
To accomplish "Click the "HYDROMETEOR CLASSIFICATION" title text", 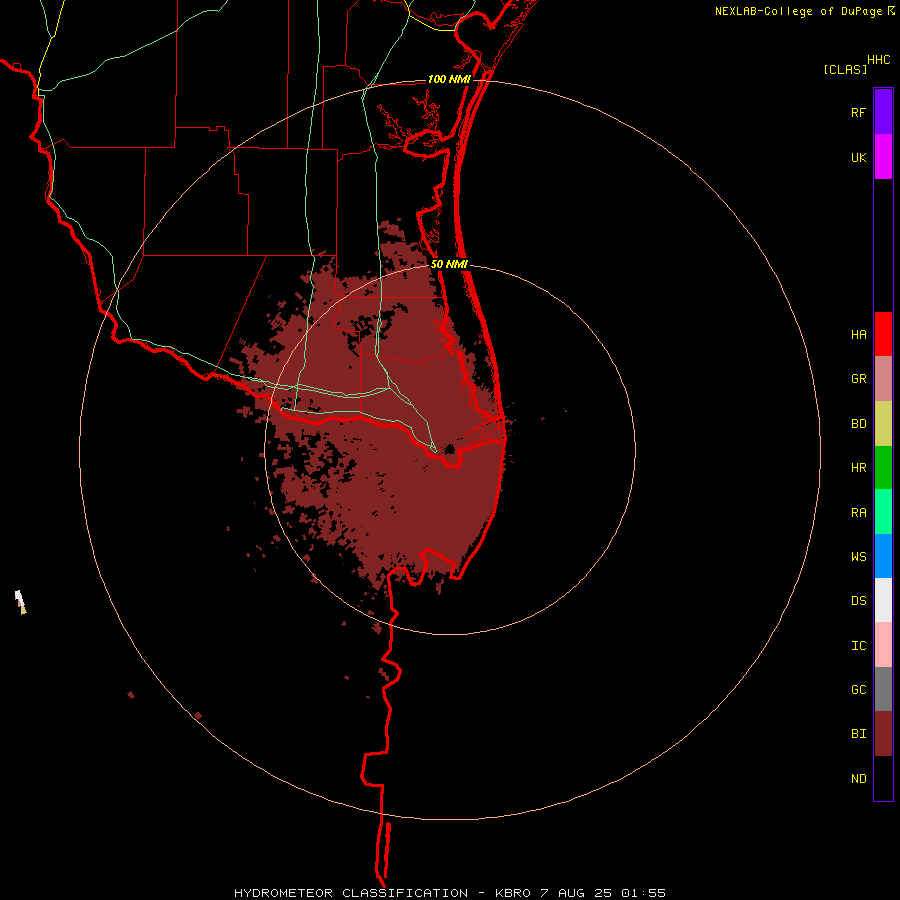I will point(351,893).
